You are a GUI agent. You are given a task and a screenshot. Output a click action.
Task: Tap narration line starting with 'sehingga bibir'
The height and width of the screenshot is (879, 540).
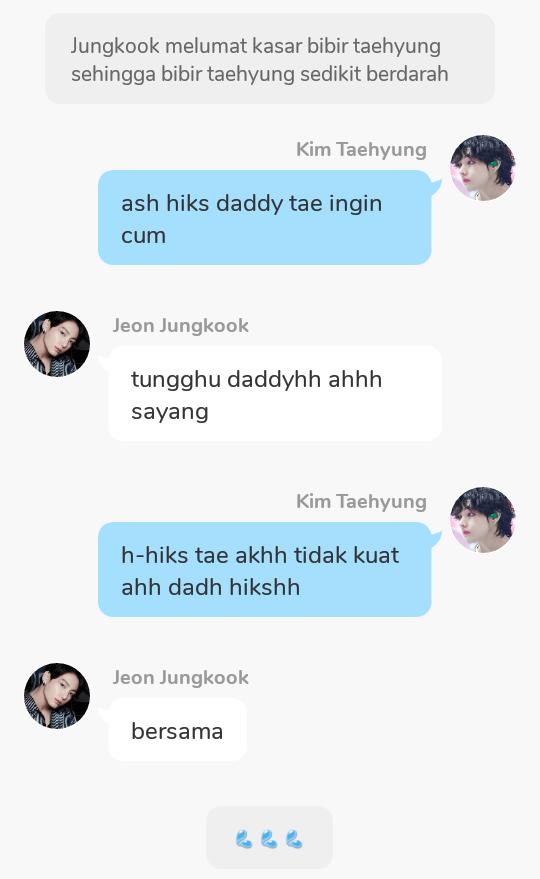[260, 74]
